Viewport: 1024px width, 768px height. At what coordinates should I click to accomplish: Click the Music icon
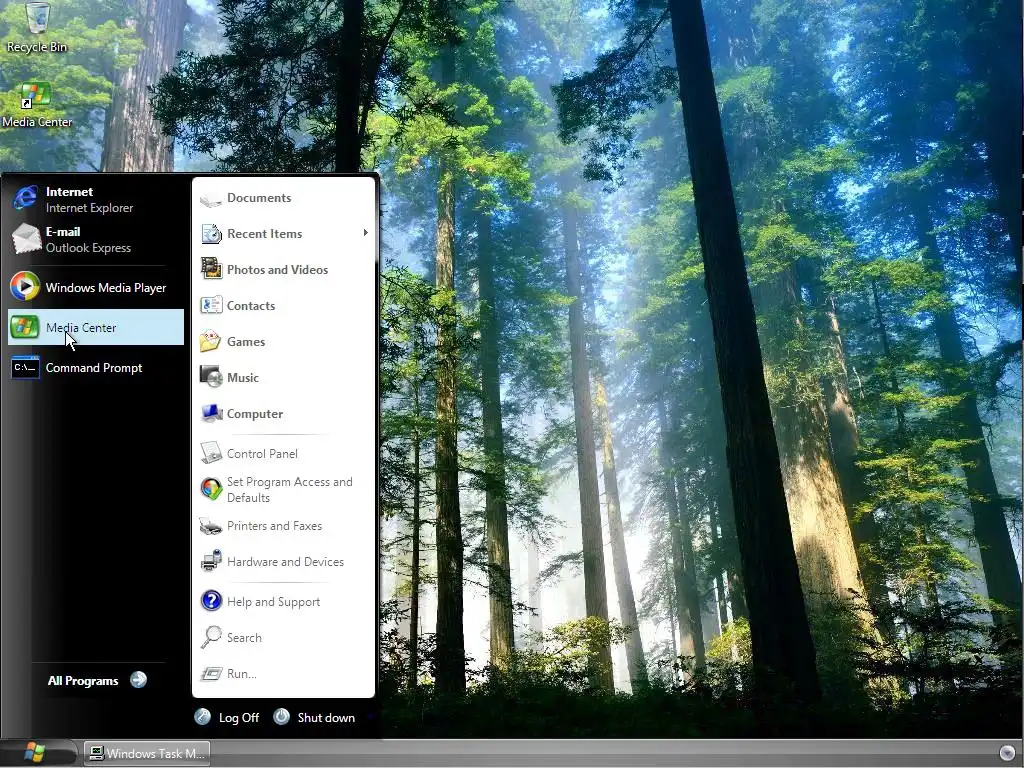[211, 377]
